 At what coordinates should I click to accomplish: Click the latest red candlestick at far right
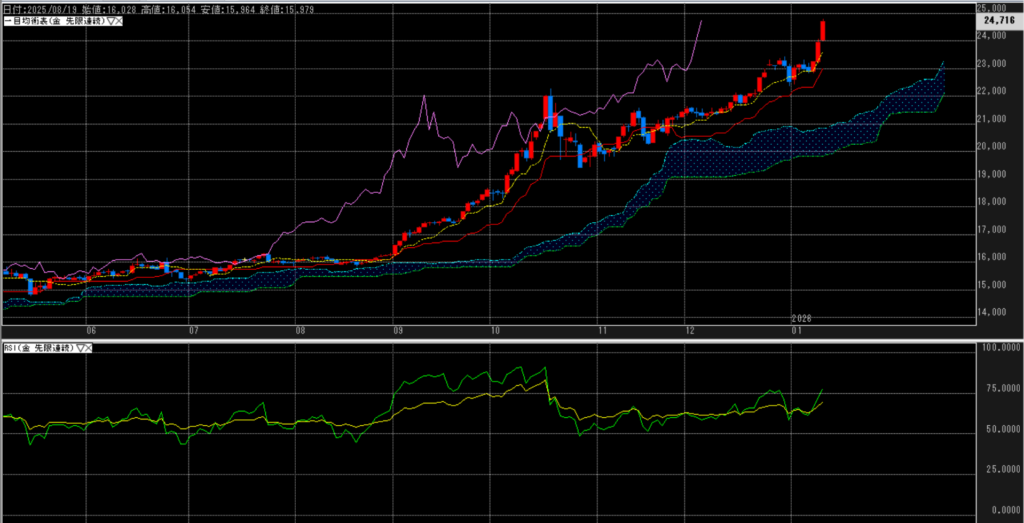click(x=822, y=30)
